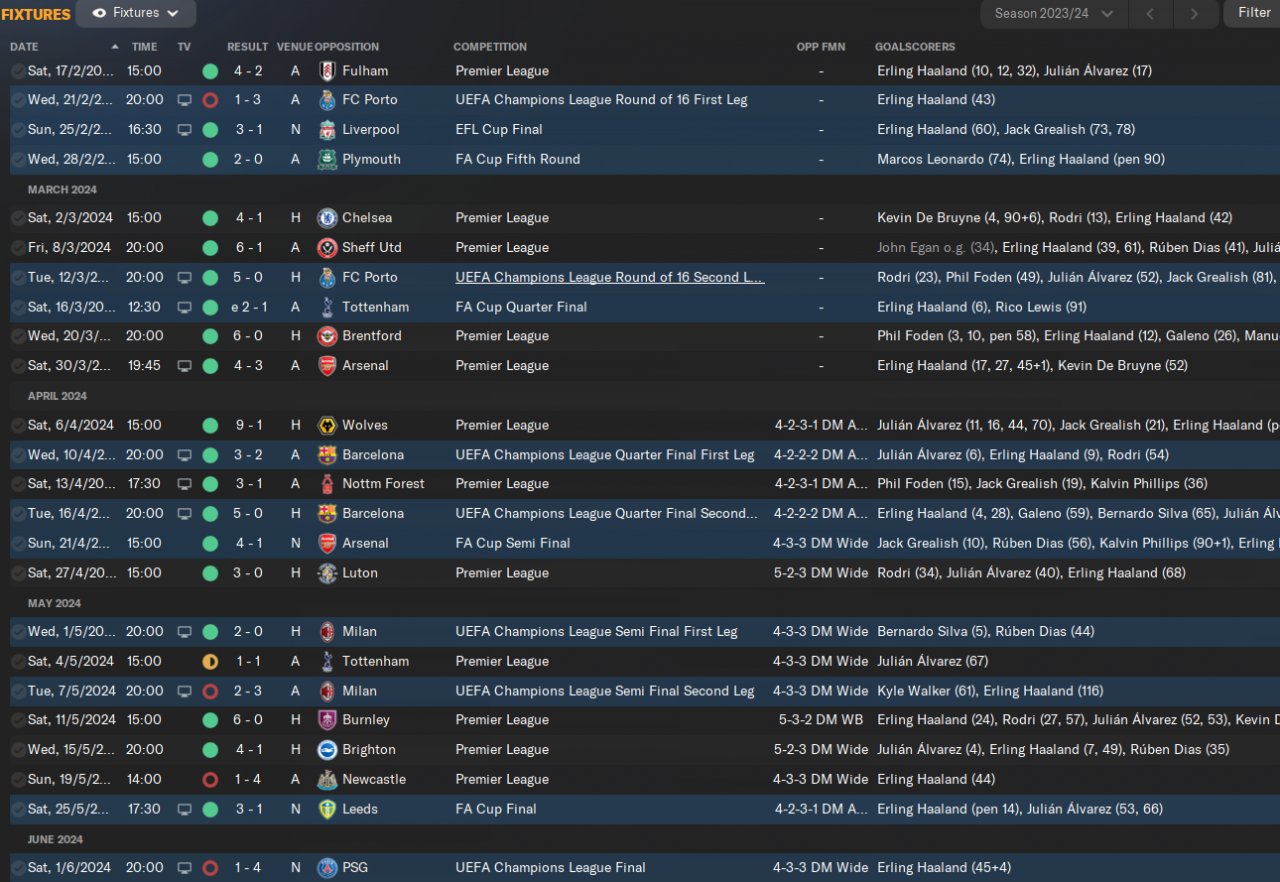
Task: Select the Brentford club badge
Action: pos(327,336)
